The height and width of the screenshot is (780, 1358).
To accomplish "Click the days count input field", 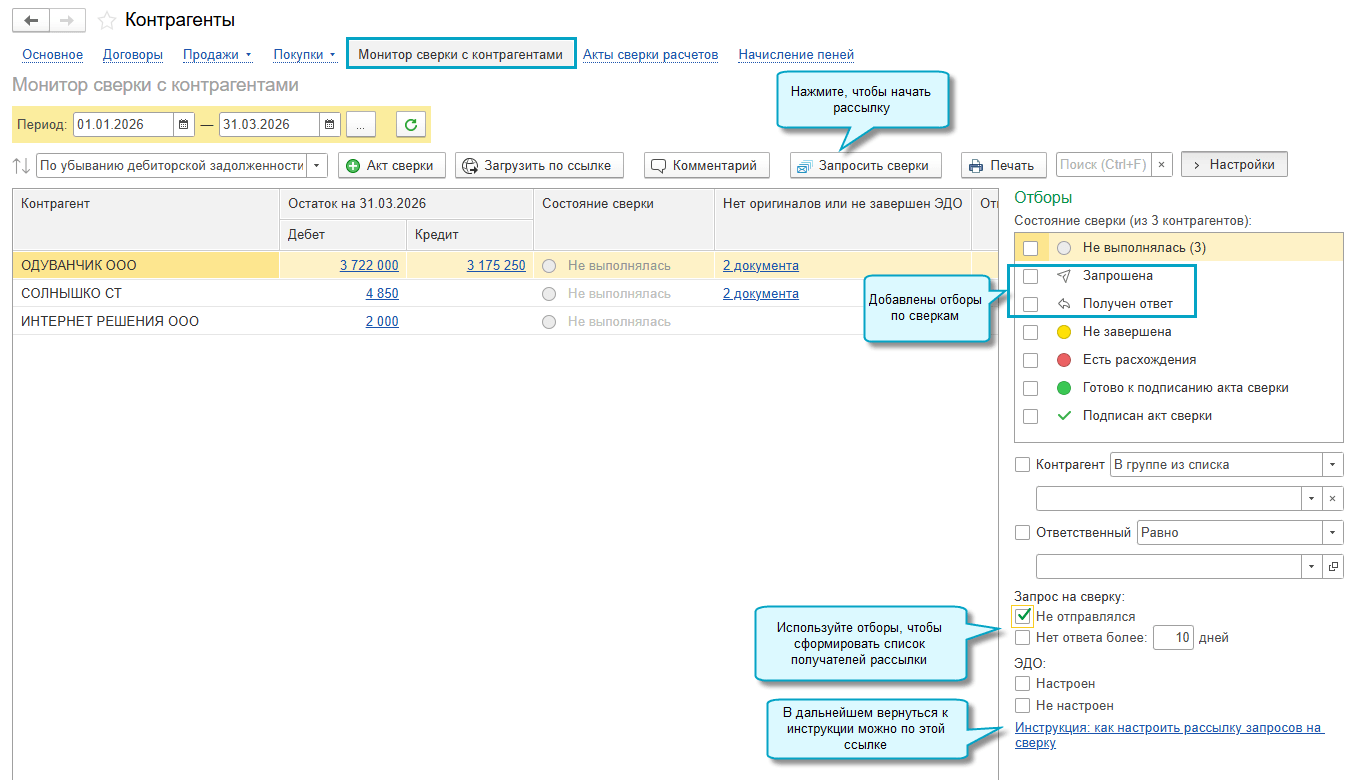I will tap(1173, 638).
